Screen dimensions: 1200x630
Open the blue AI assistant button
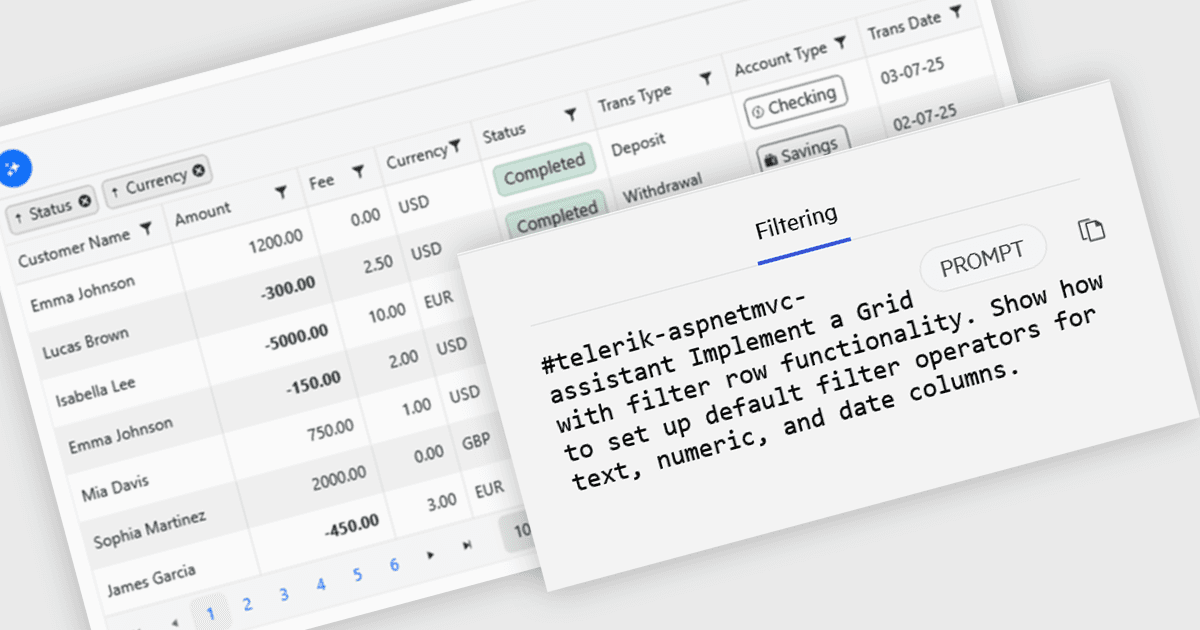[14, 169]
